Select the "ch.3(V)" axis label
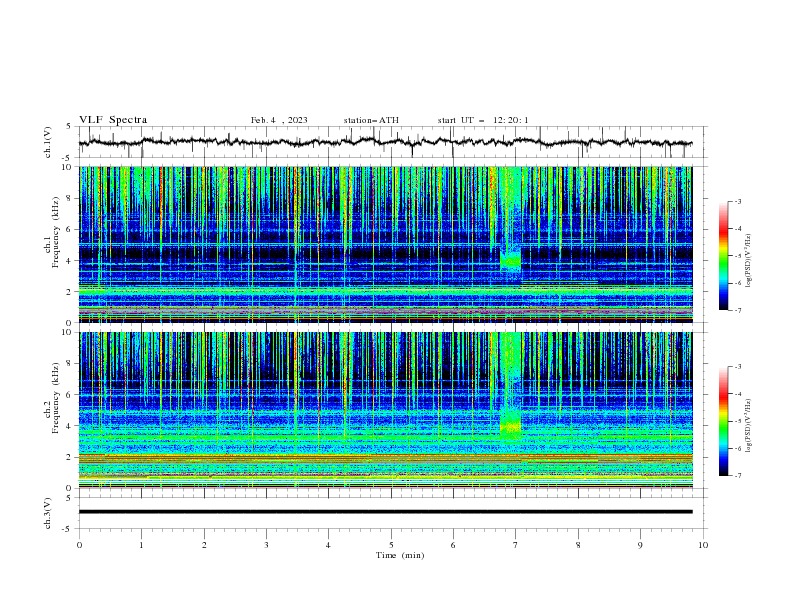Screen dimensions: 792x612 coord(48,513)
